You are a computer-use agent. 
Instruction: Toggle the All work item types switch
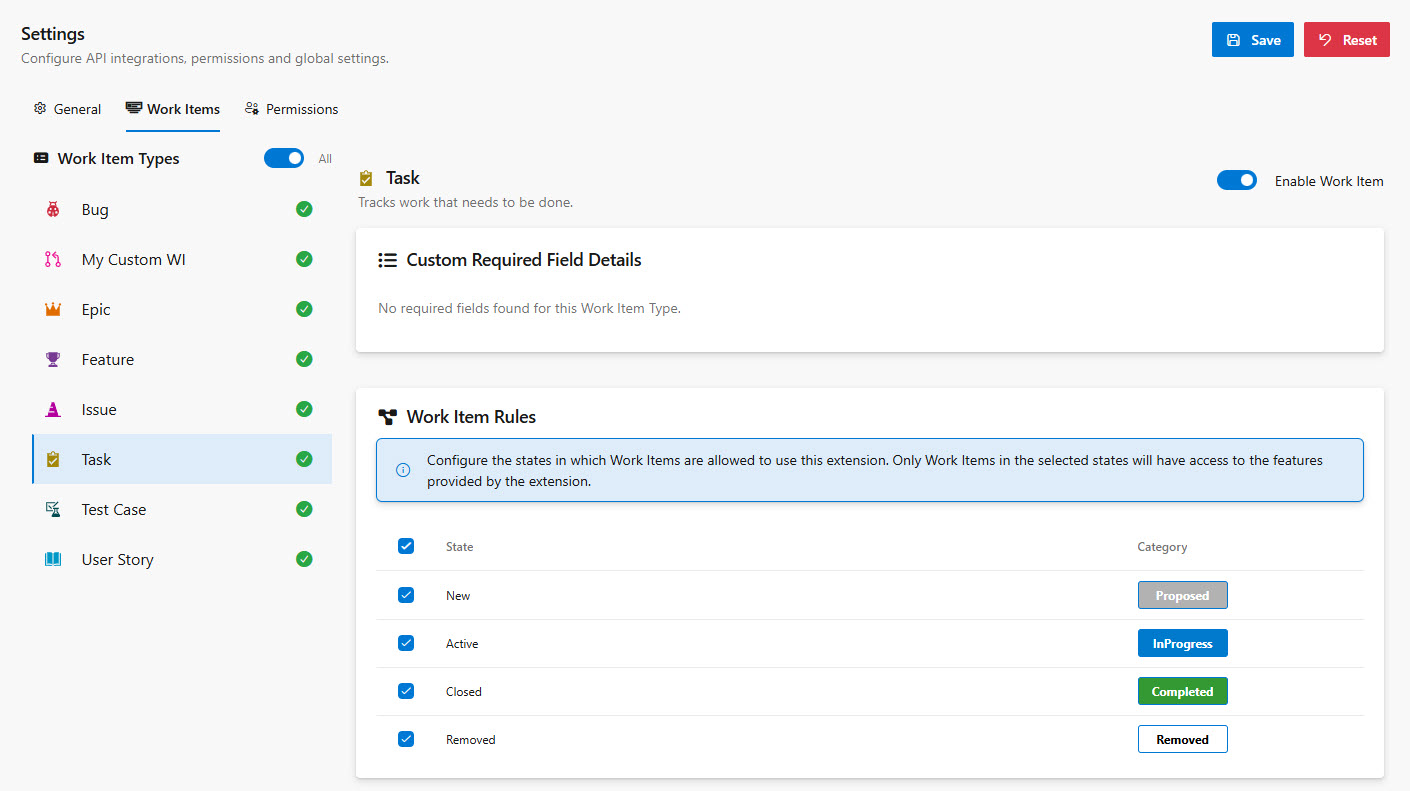coord(284,158)
